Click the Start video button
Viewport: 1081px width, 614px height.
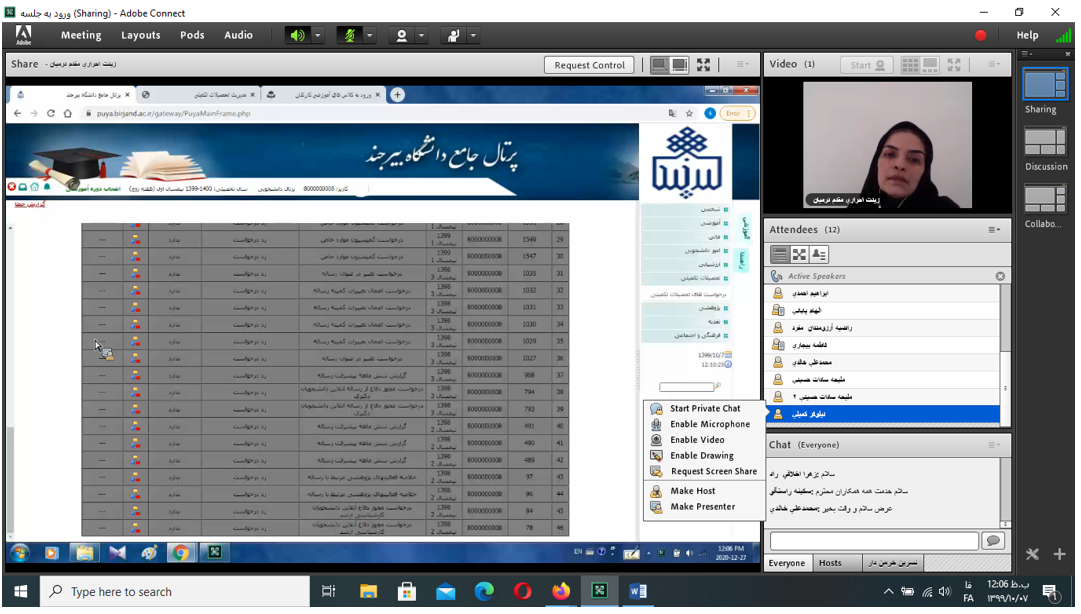click(x=867, y=65)
